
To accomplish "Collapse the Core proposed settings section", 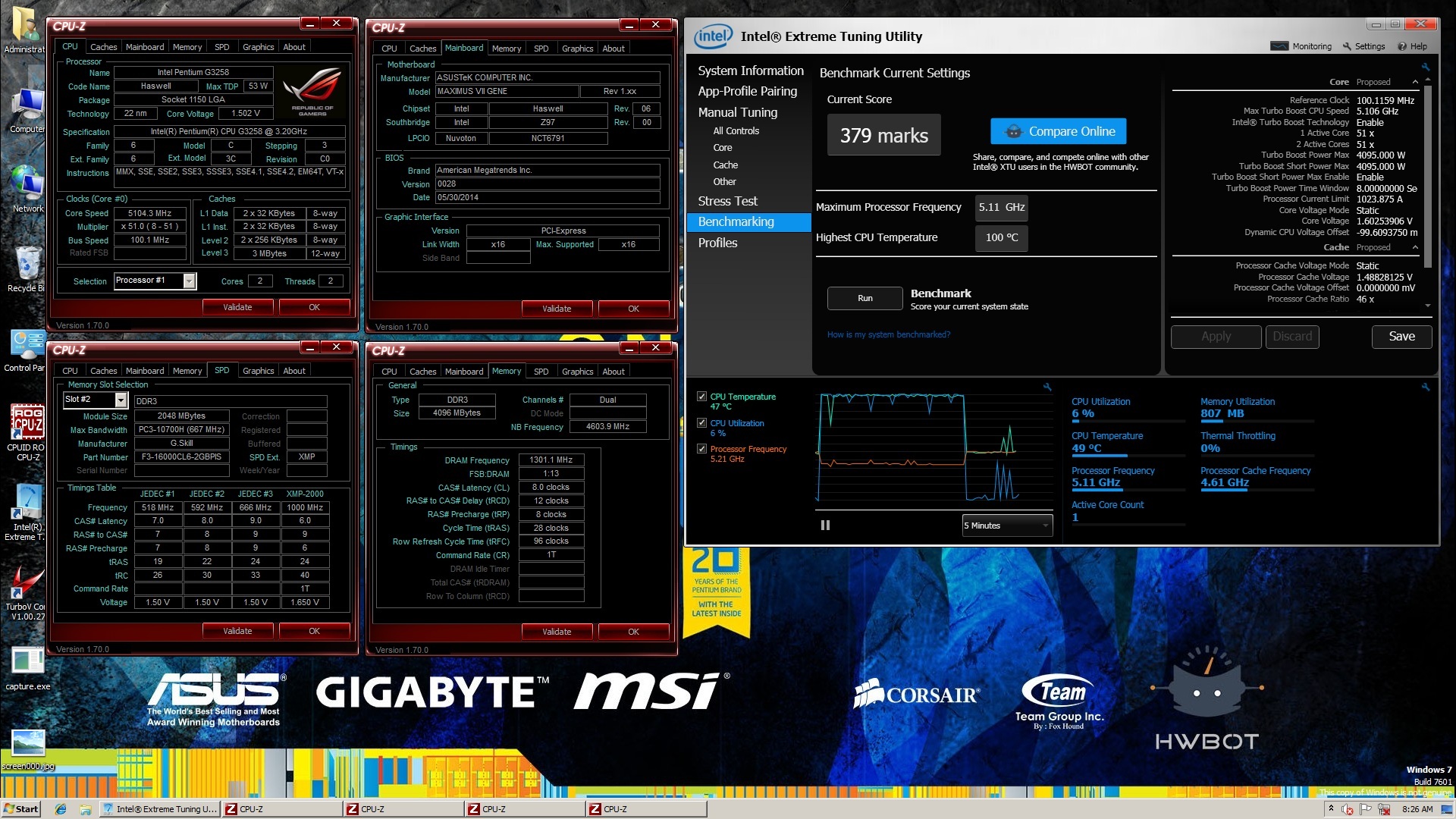I will pyautogui.click(x=1415, y=82).
